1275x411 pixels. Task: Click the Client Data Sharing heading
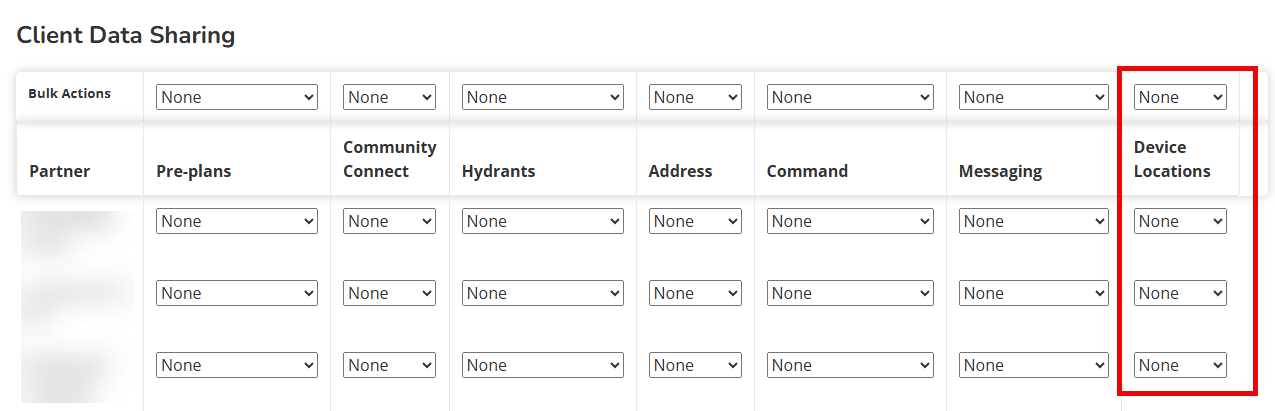(x=126, y=36)
